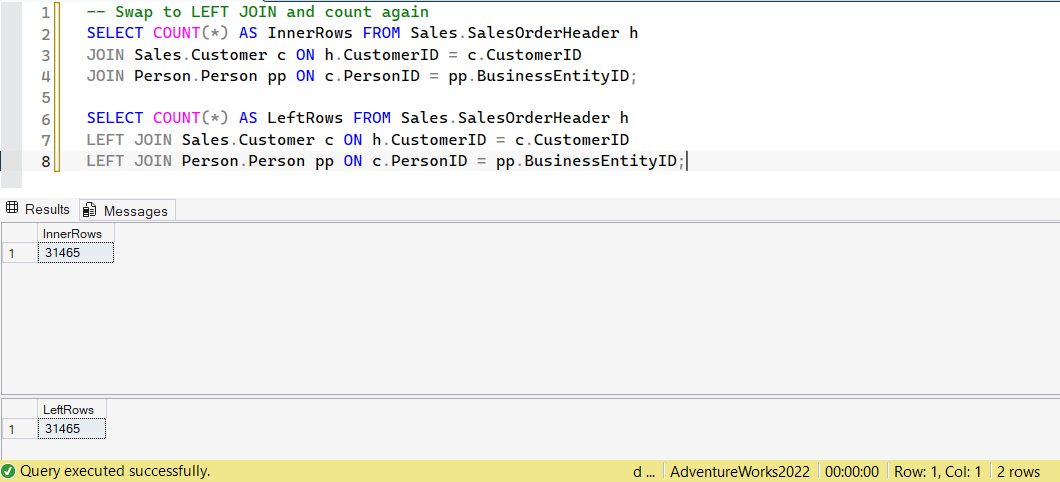Select the InnerRows column header
The image size is (1060, 482).
click(x=76, y=234)
